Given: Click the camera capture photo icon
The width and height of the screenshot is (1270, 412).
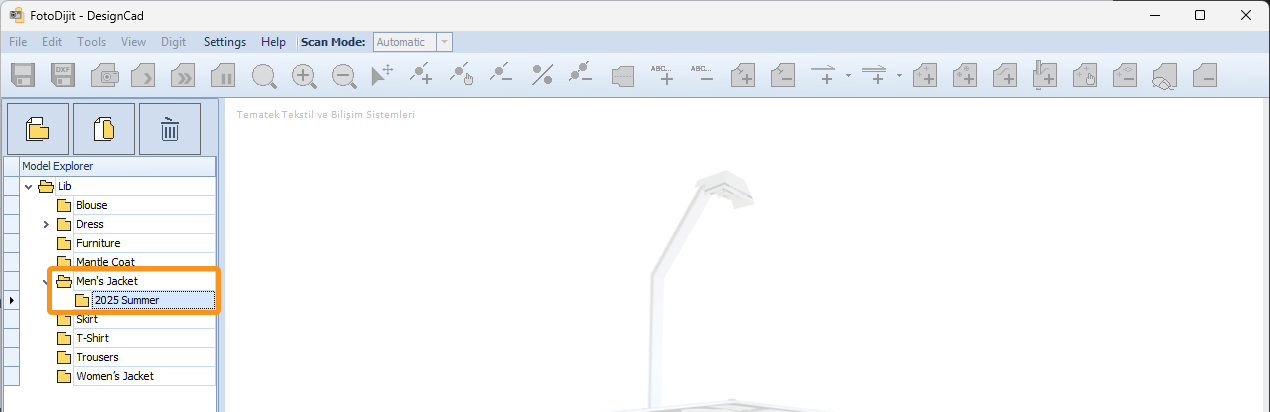Looking at the screenshot, I should click(104, 75).
